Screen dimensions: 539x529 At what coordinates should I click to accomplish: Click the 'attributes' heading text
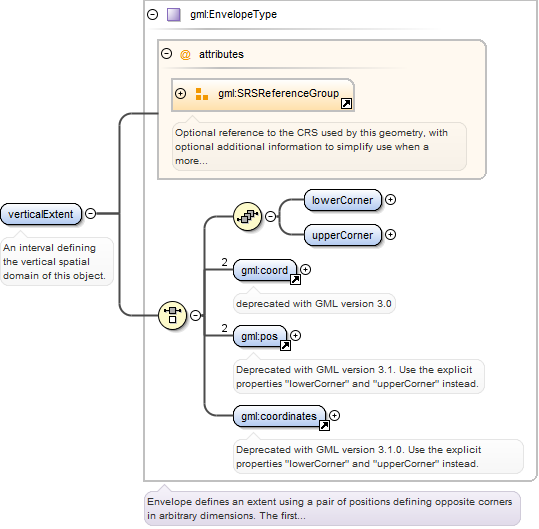(221, 54)
